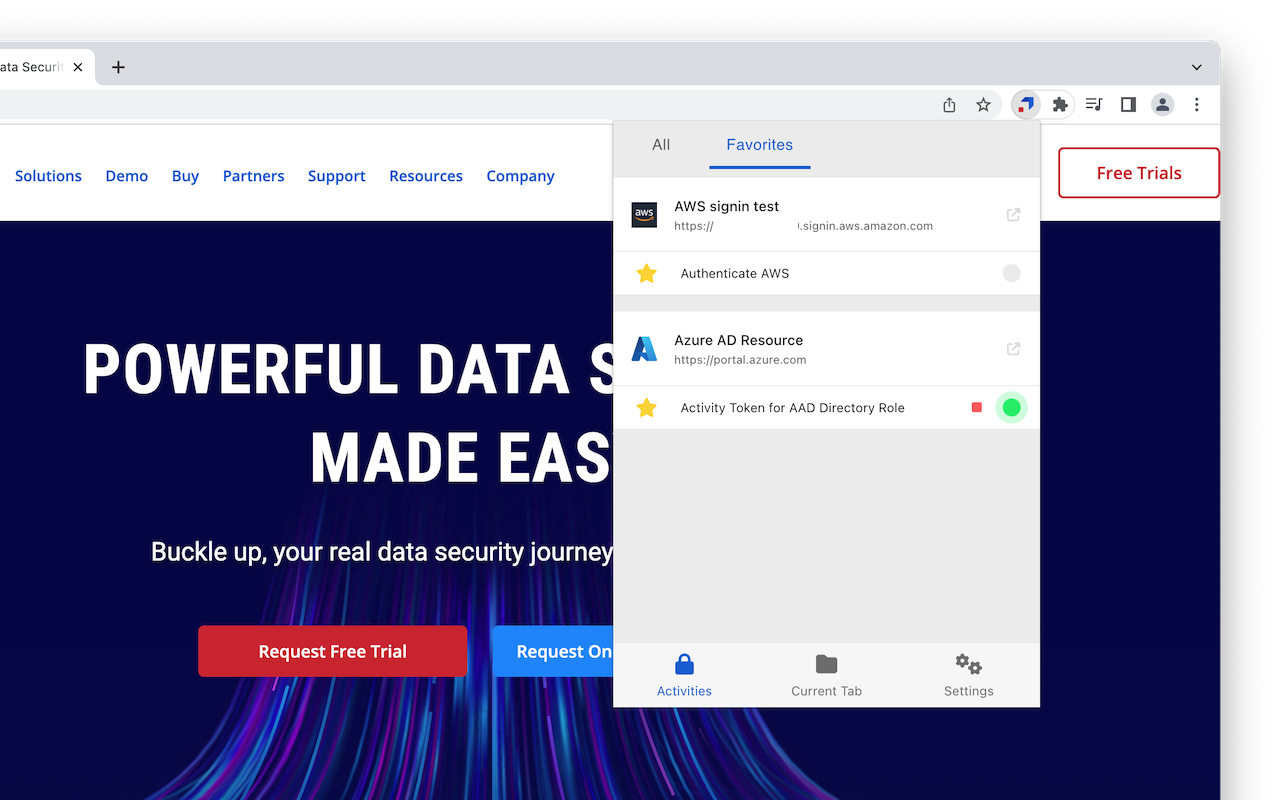Click the Share page icon

click(950, 104)
